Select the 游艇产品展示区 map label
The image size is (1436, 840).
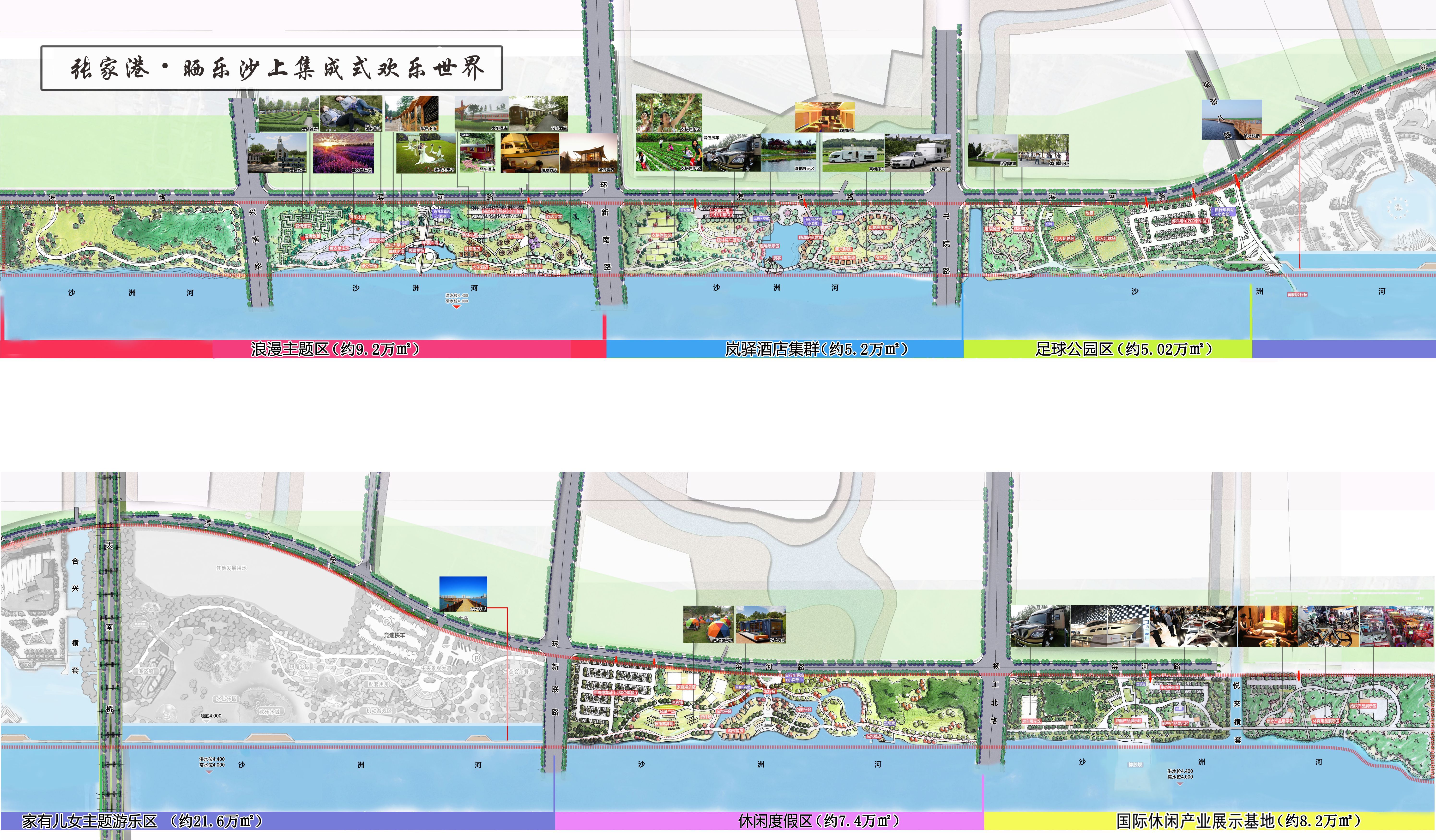[x=1128, y=721]
